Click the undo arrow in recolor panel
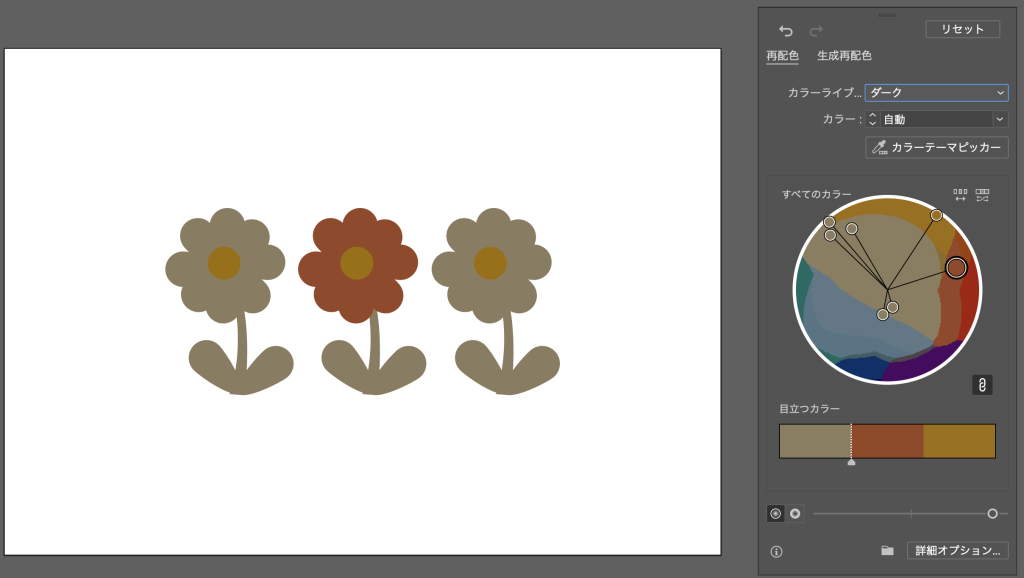 pyautogui.click(x=786, y=31)
